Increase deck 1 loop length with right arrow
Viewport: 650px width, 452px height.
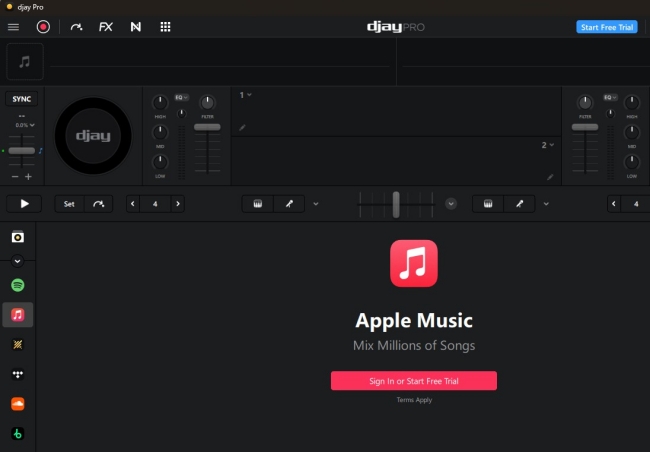click(x=178, y=204)
